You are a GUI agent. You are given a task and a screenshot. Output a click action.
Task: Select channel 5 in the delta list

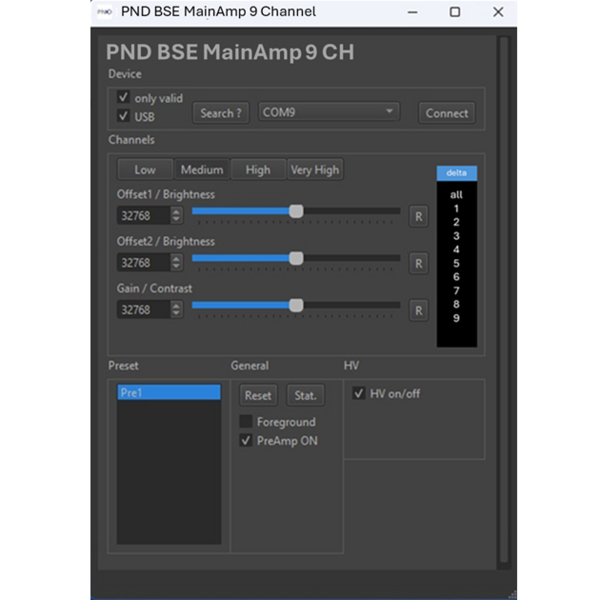point(456,263)
